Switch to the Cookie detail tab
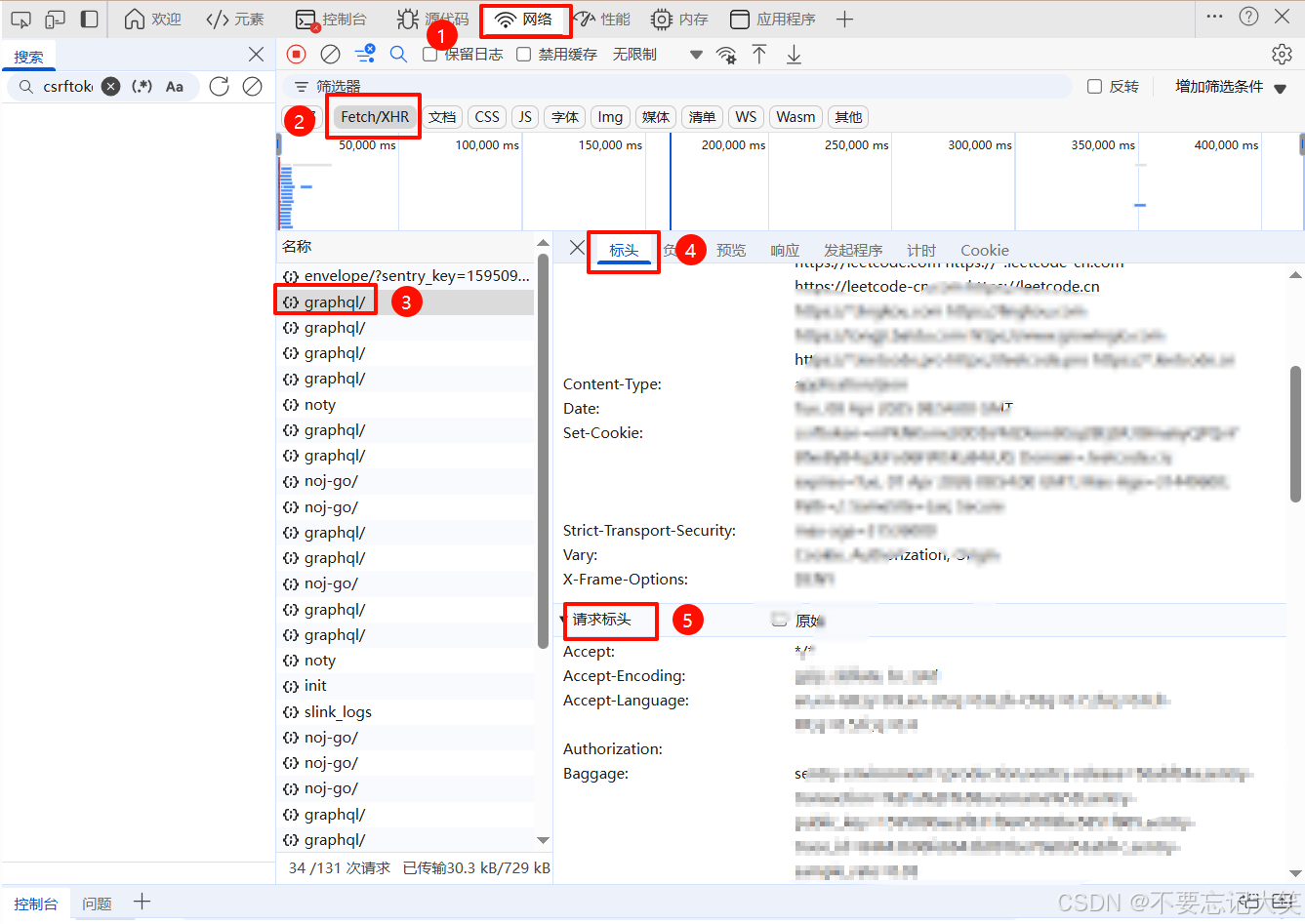The image size is (1305, 924). click(x=984, y=250)
